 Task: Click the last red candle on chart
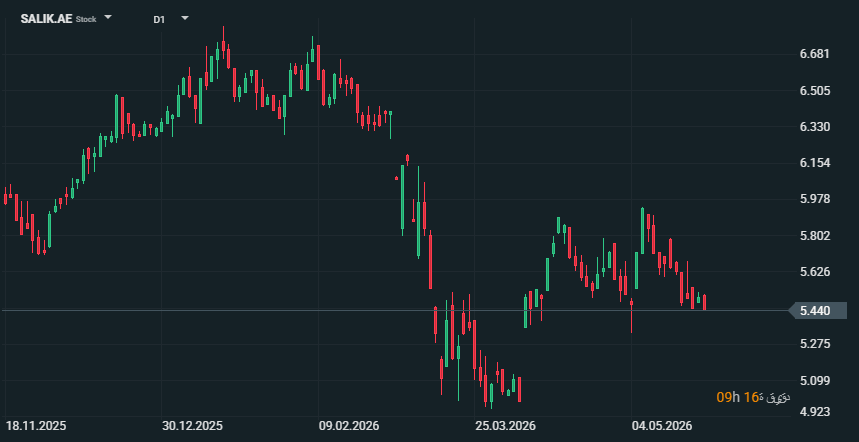click(x=705, y=302)
